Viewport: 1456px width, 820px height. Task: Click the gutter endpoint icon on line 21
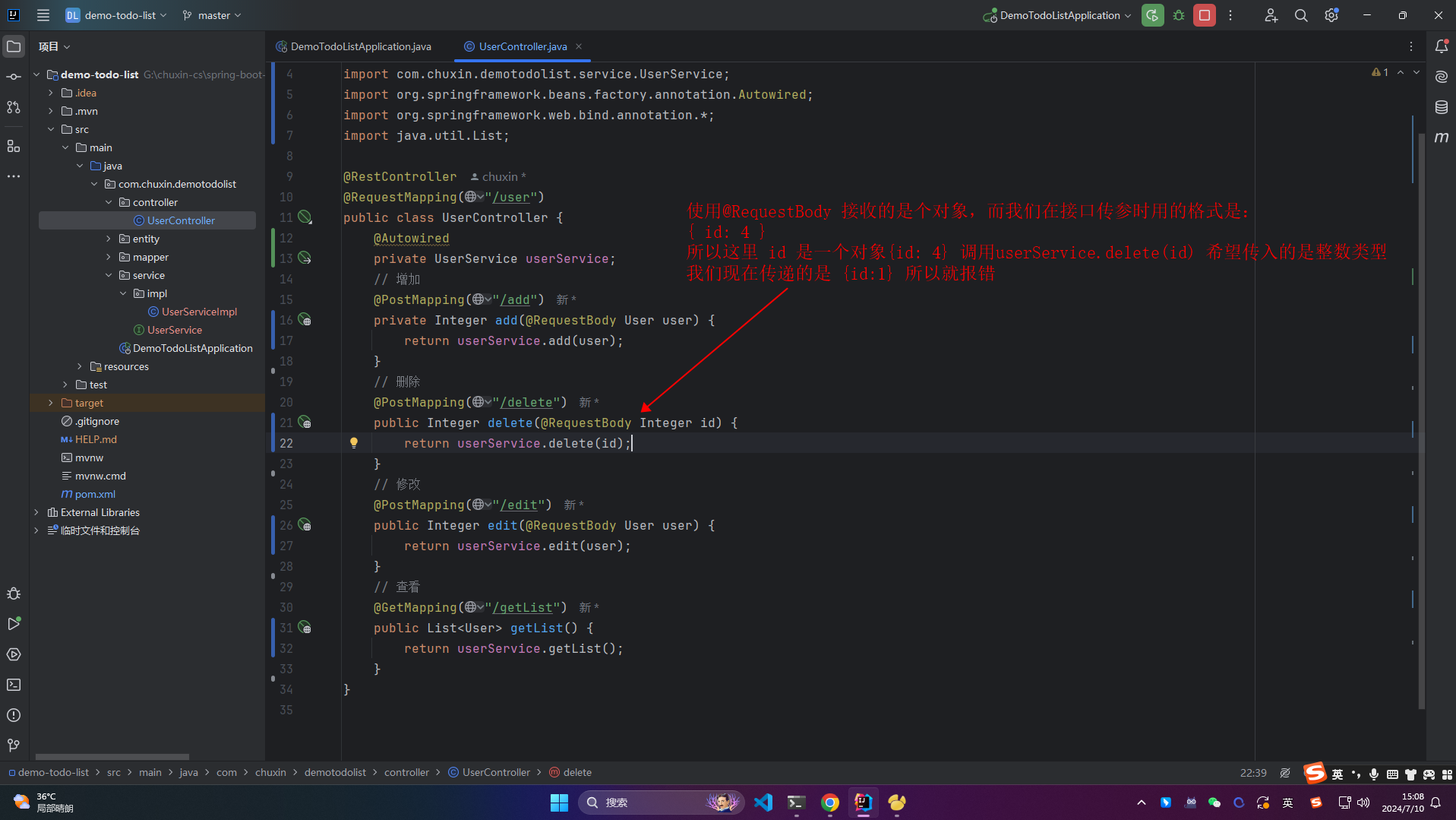click(305, 423)
